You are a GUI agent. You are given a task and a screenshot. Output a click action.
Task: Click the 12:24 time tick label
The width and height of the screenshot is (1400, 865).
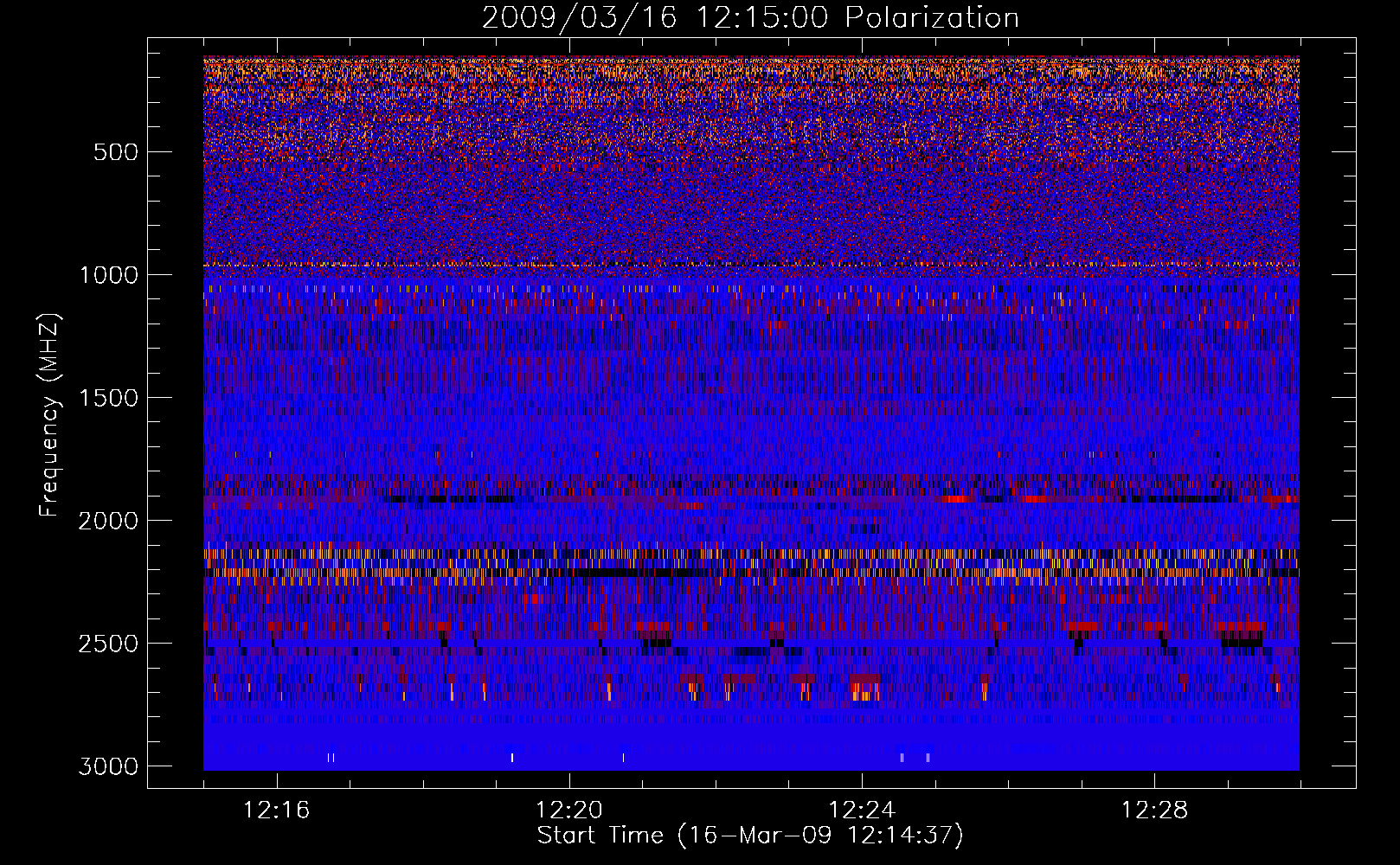coord(861,811)
